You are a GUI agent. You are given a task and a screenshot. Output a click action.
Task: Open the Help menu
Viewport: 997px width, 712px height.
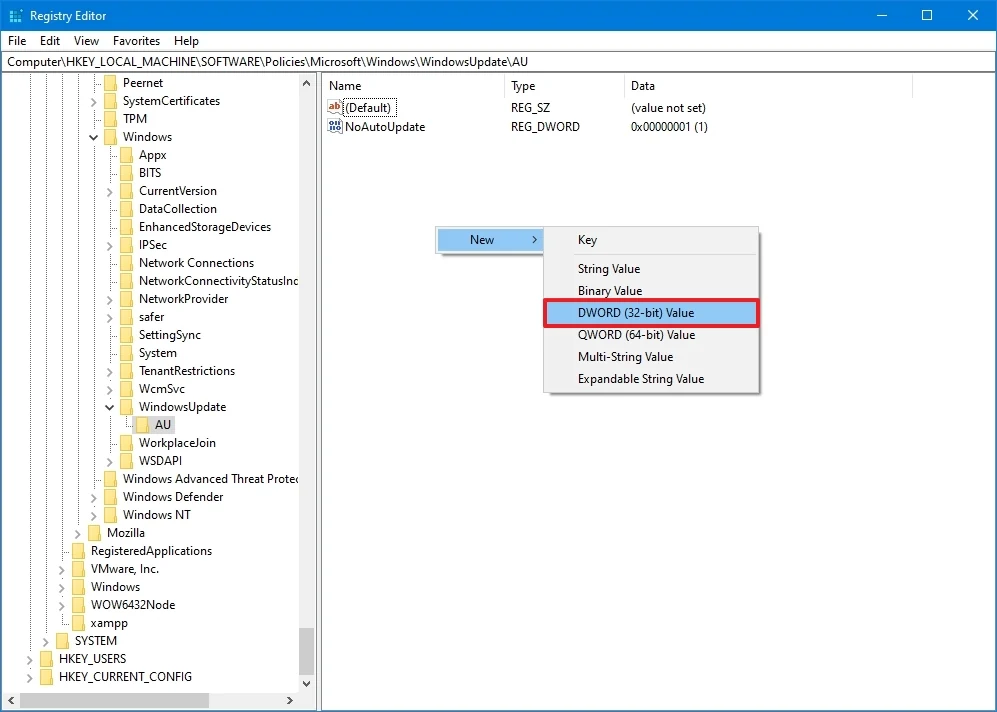(x=186, y=41)
